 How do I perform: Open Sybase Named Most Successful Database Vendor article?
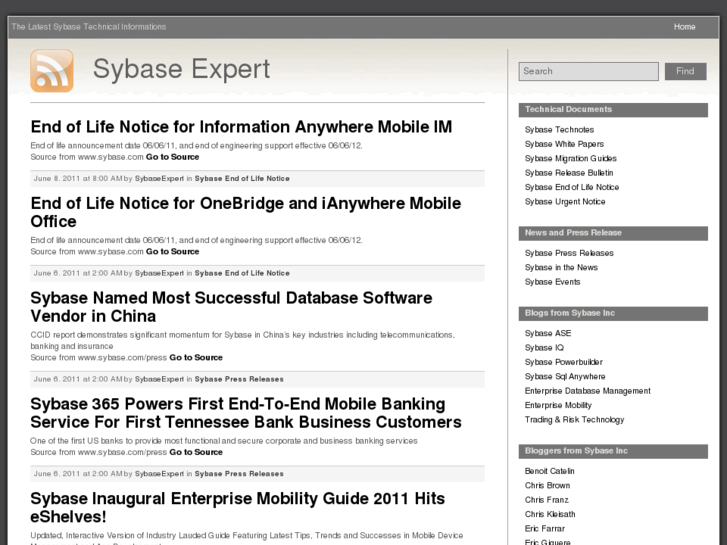pyautogui.click(x=231, y=307)
